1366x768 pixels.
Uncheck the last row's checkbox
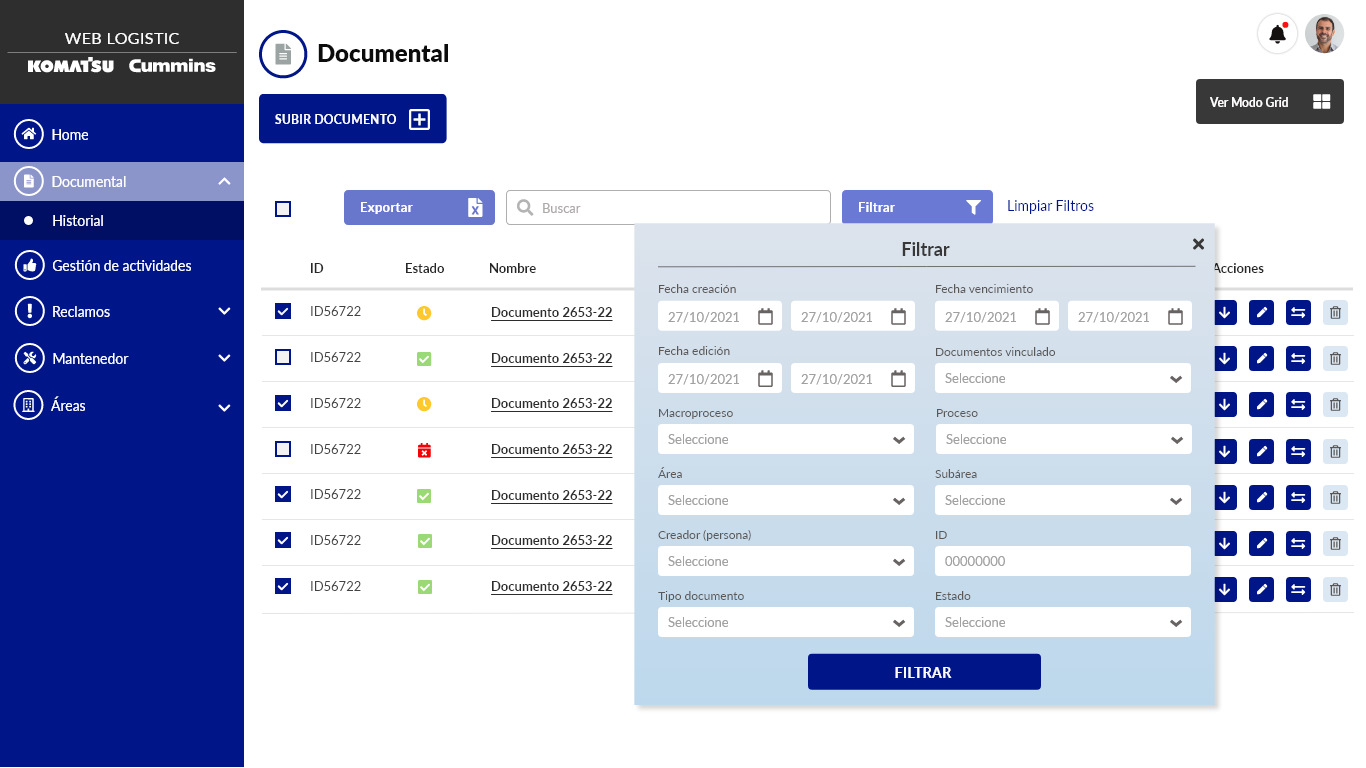(x=283, y=586)
